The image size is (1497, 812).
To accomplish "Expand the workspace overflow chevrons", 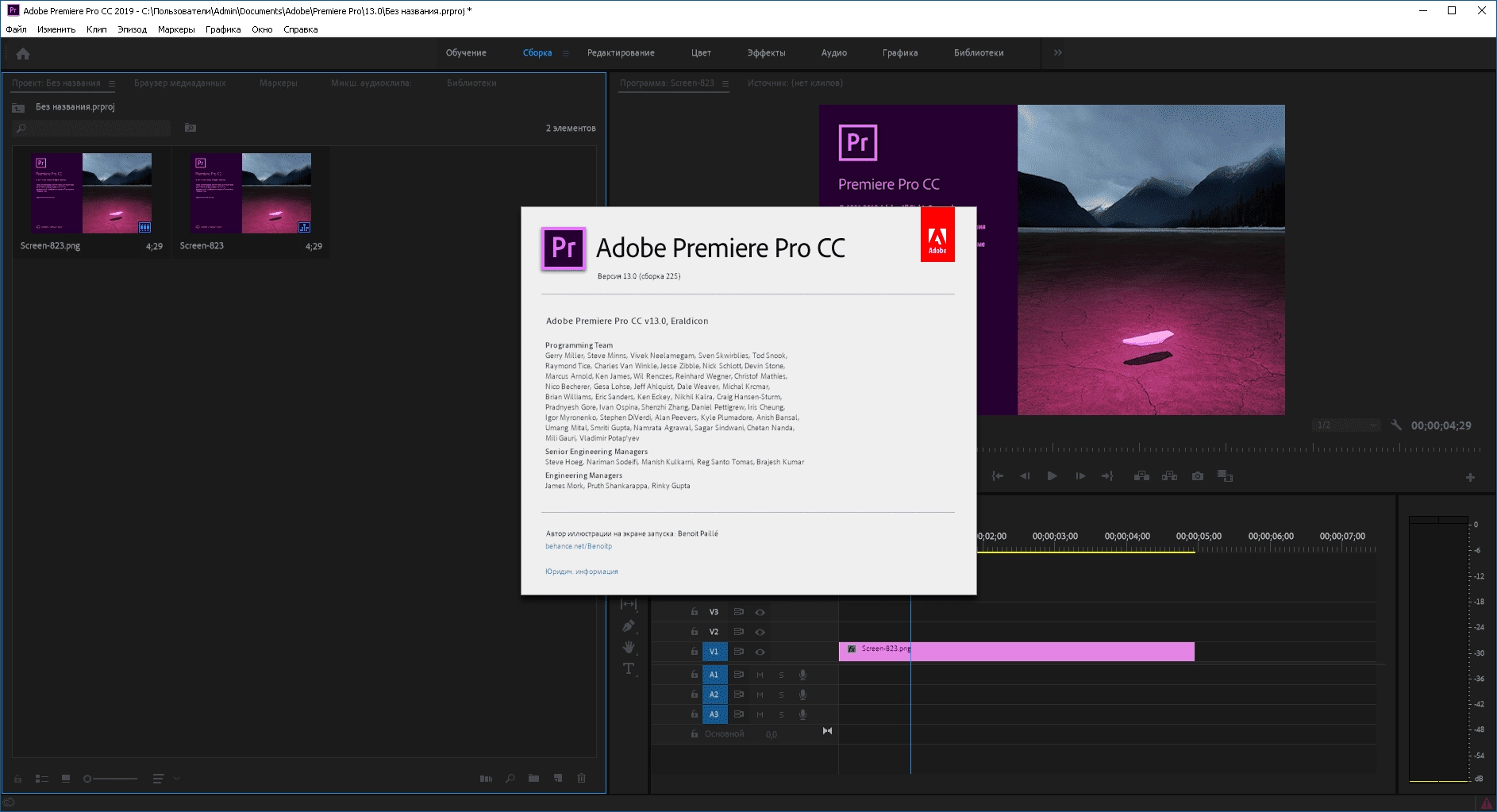I will pos(1057,52).
